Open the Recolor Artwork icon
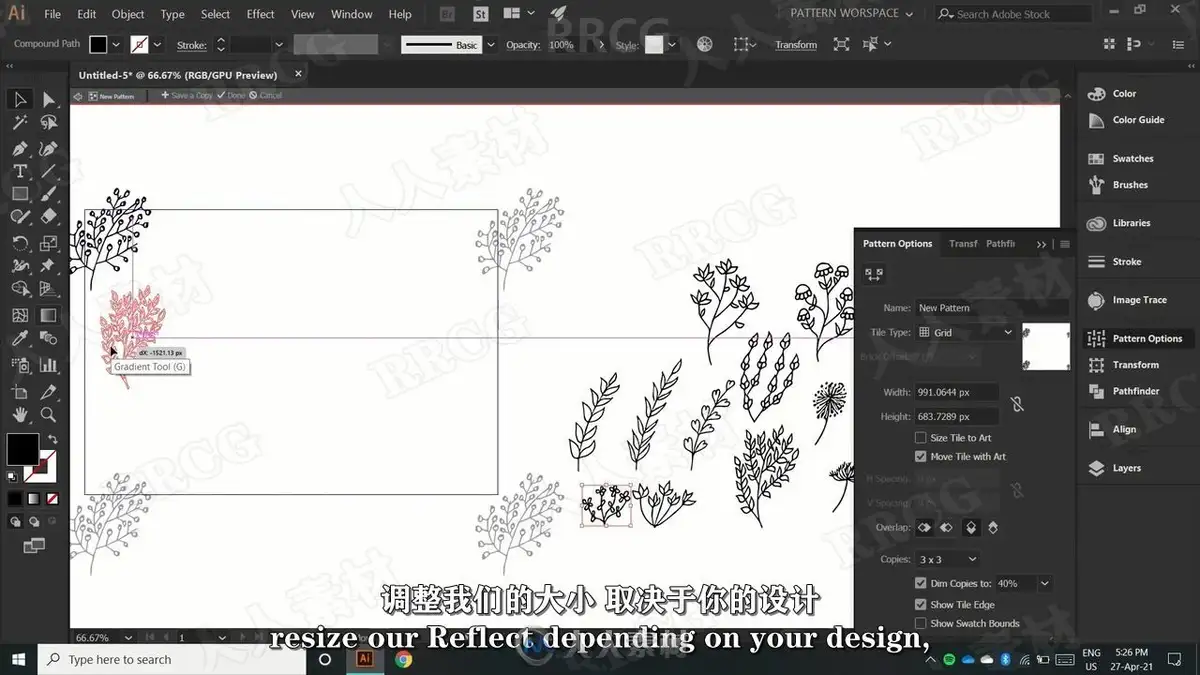1200x675 pixels. click(705, 44)
